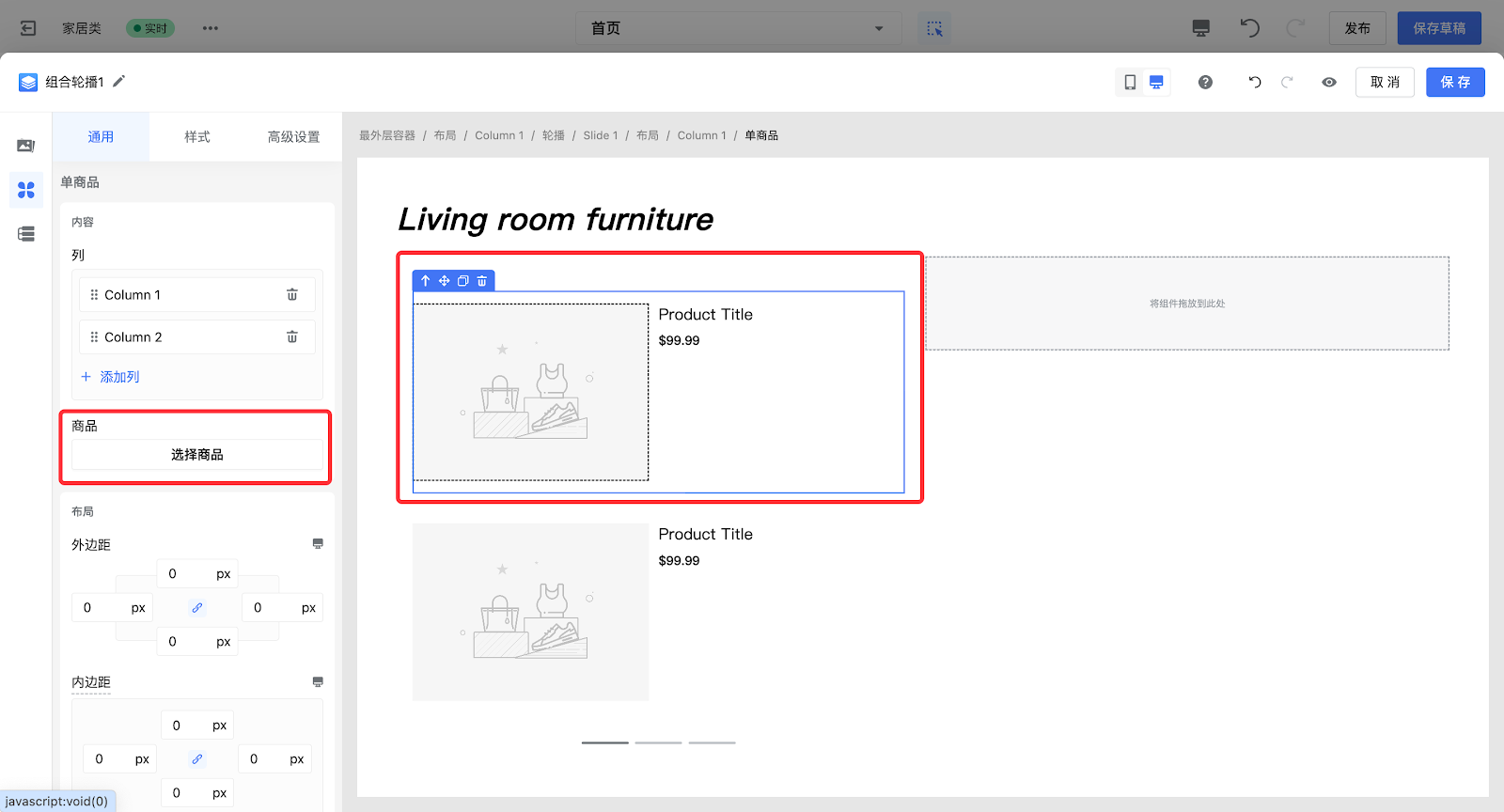The width and height of the screenshot is (1504, 812).
Task: Delete Column 2 with its trash icon
Action: click(x=292, y=337)
